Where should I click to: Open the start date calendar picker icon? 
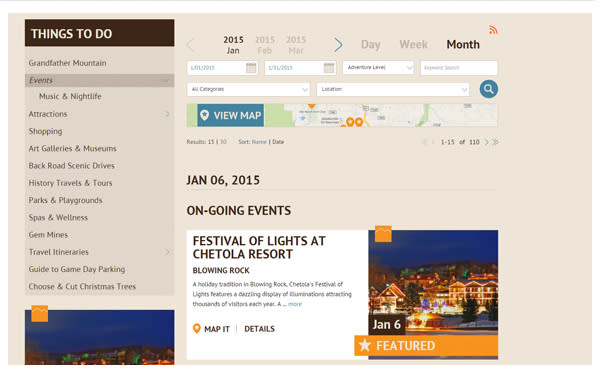coord(251,68)
